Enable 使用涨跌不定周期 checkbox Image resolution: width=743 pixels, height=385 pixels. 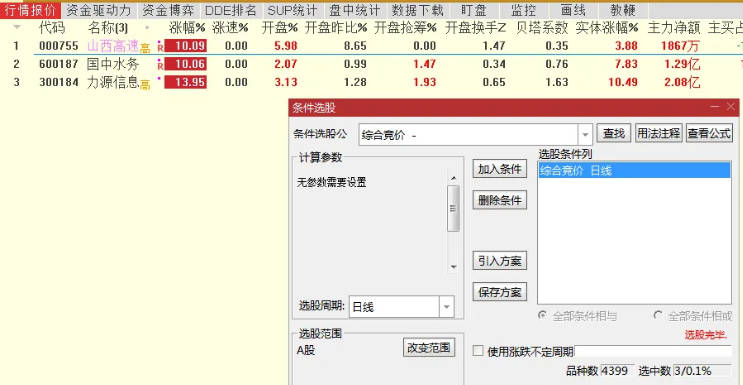point(478,351)
